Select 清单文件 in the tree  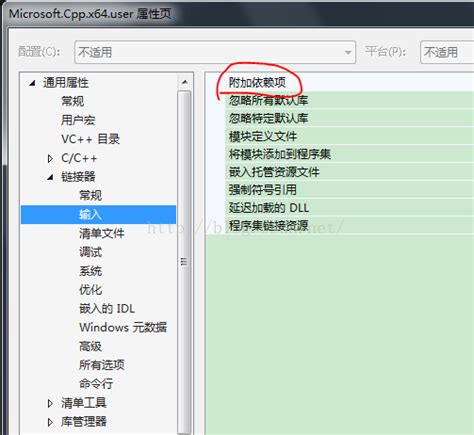point(102,233)
